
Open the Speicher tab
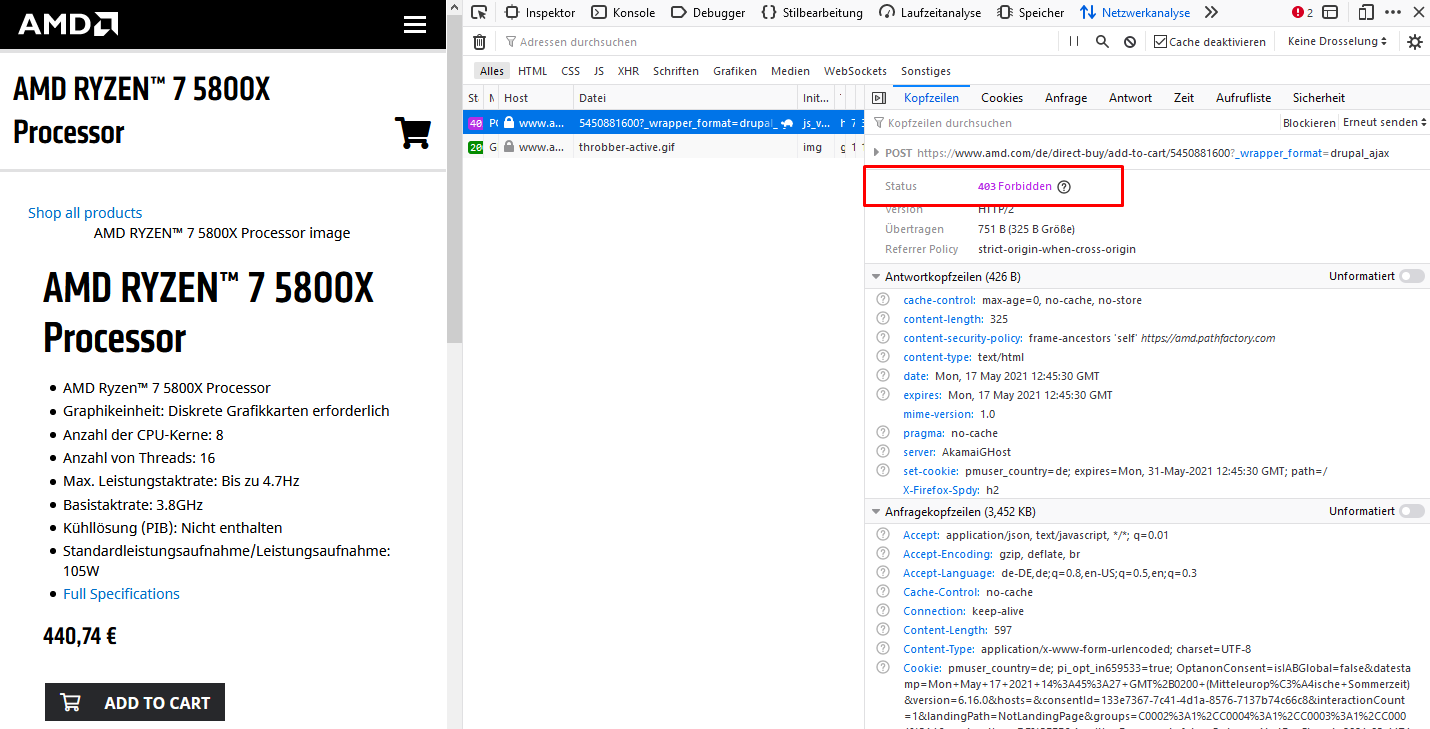click(1031, 13)
